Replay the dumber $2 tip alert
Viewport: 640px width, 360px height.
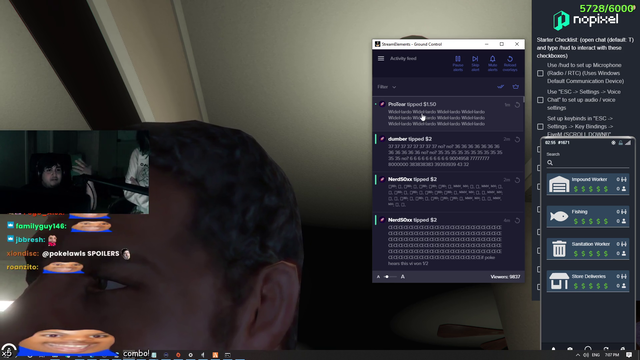click(517, 140)
